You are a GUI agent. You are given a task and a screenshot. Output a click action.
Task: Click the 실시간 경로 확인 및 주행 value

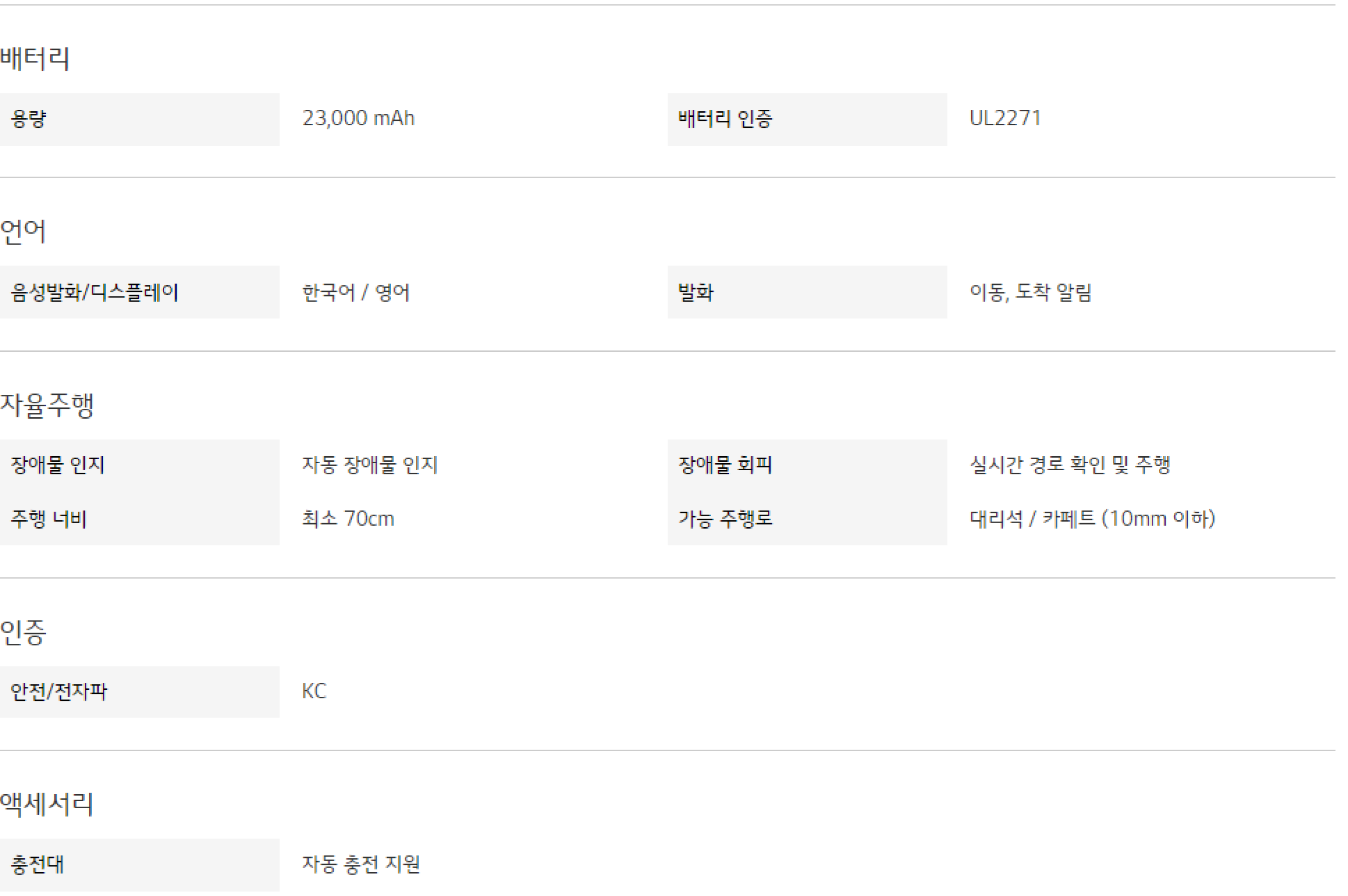pos(1070,465)
